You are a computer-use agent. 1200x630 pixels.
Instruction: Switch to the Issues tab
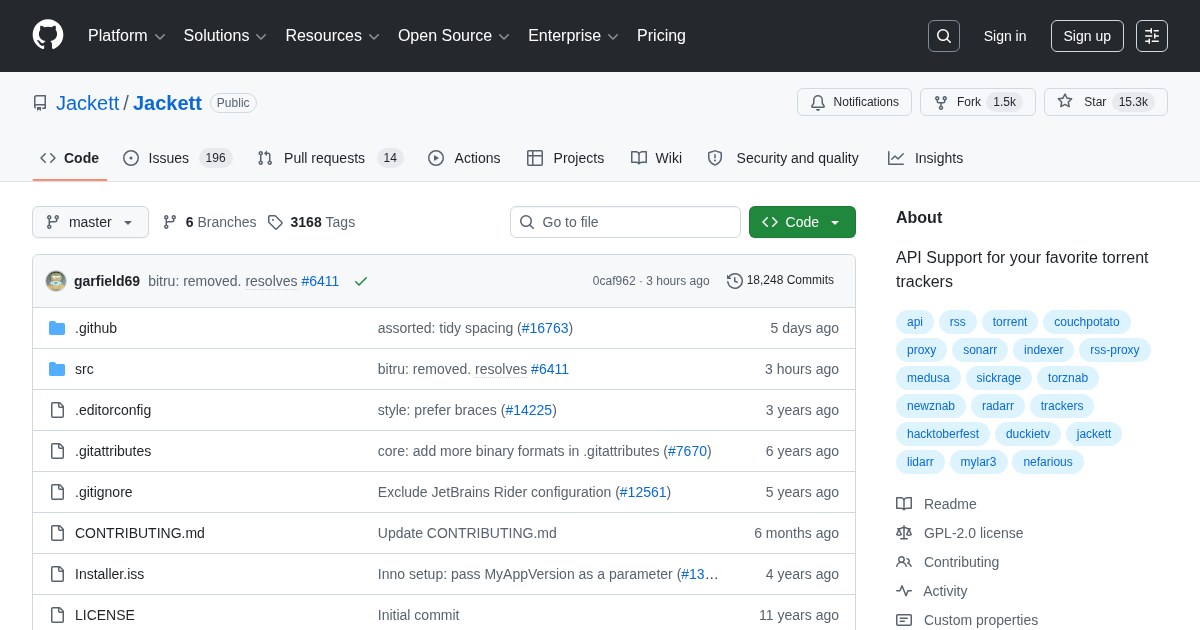[x=178, y=158]
